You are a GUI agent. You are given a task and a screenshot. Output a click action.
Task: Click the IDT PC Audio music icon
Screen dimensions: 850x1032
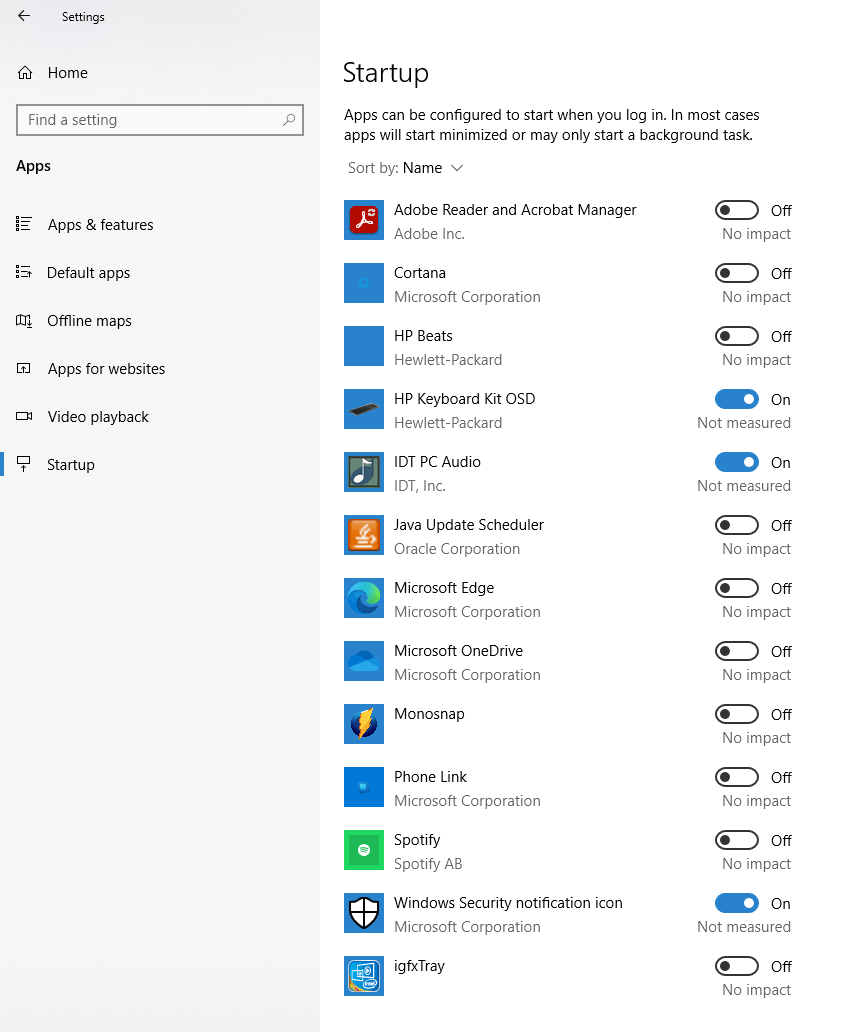(x=363, y=472)
